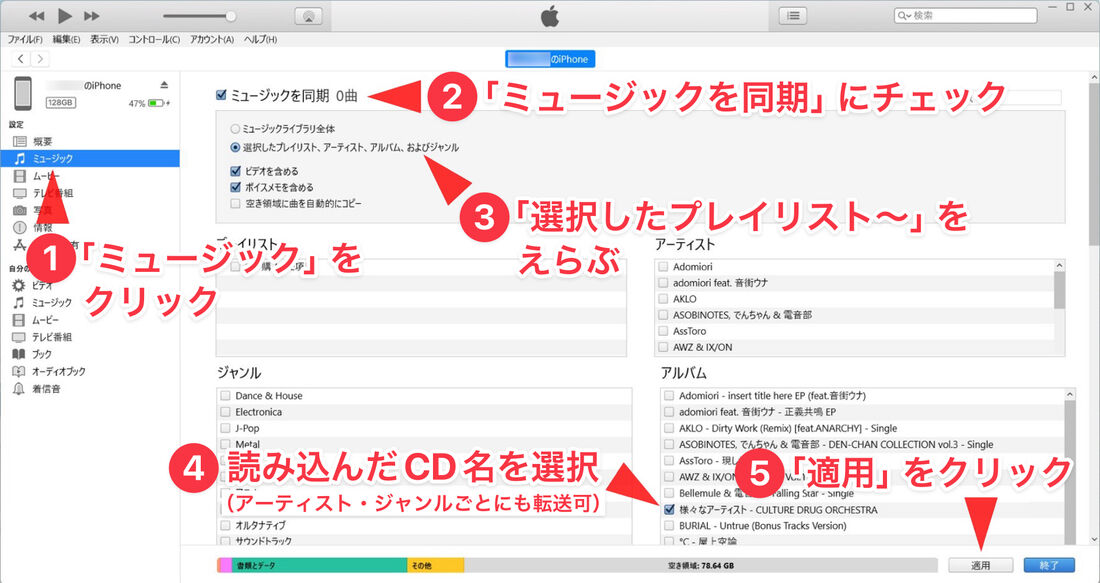Check オルタナティブ genre checkbox
The image size is (1100, 583).
tap(225, 525)
